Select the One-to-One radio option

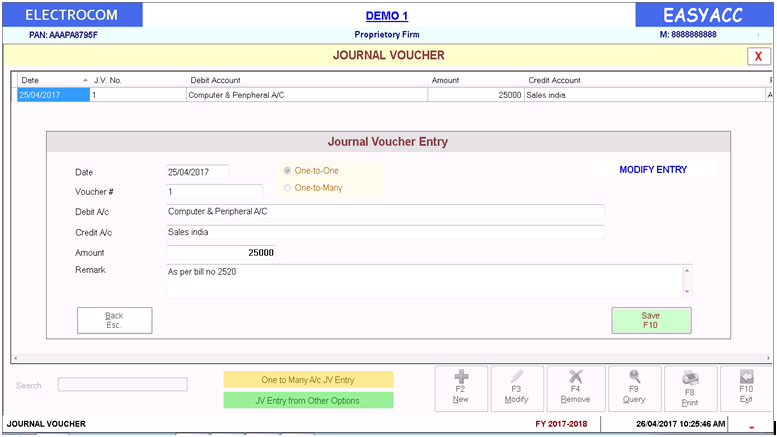point(287,171)
